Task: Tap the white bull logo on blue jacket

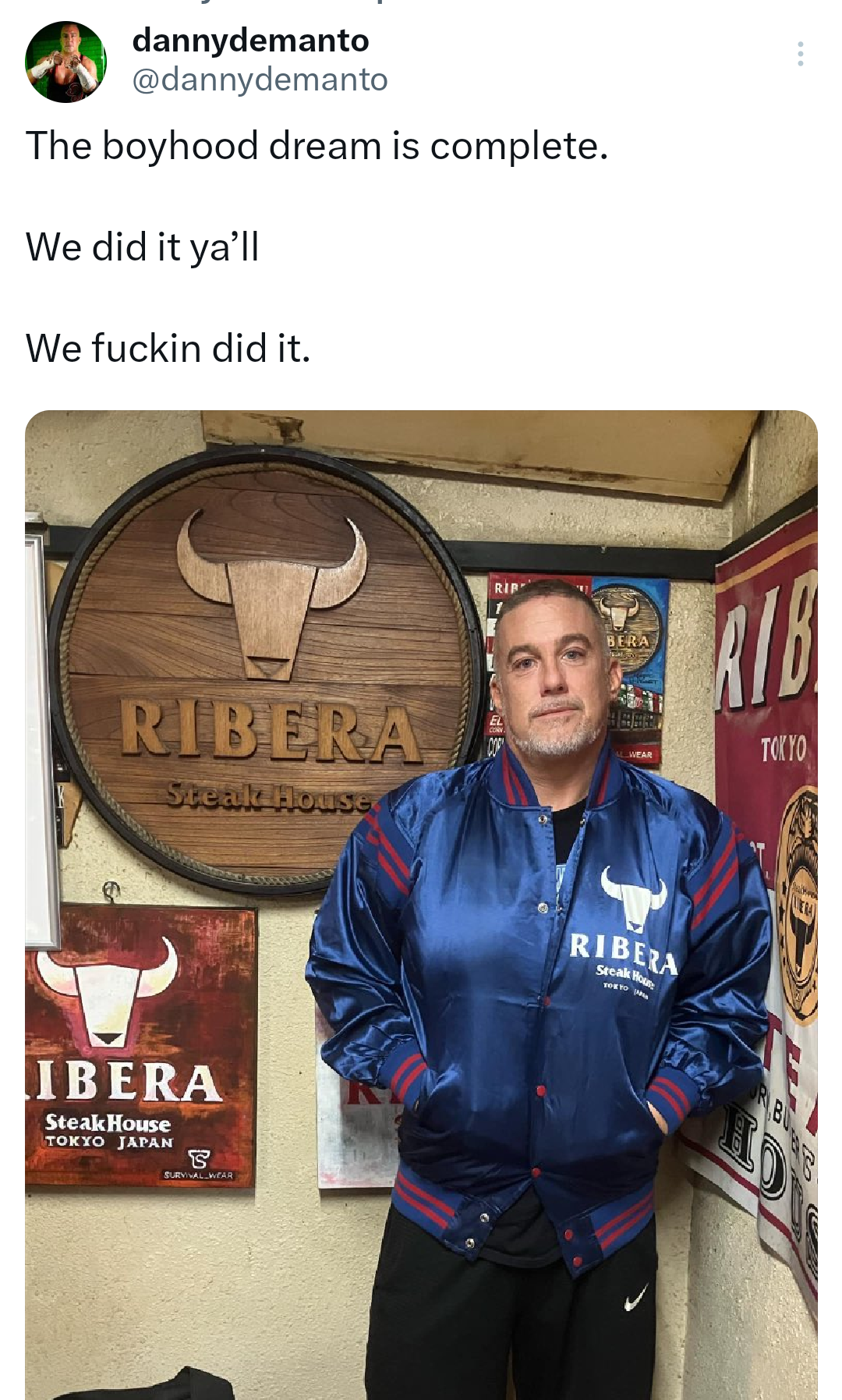Action: 634,896
